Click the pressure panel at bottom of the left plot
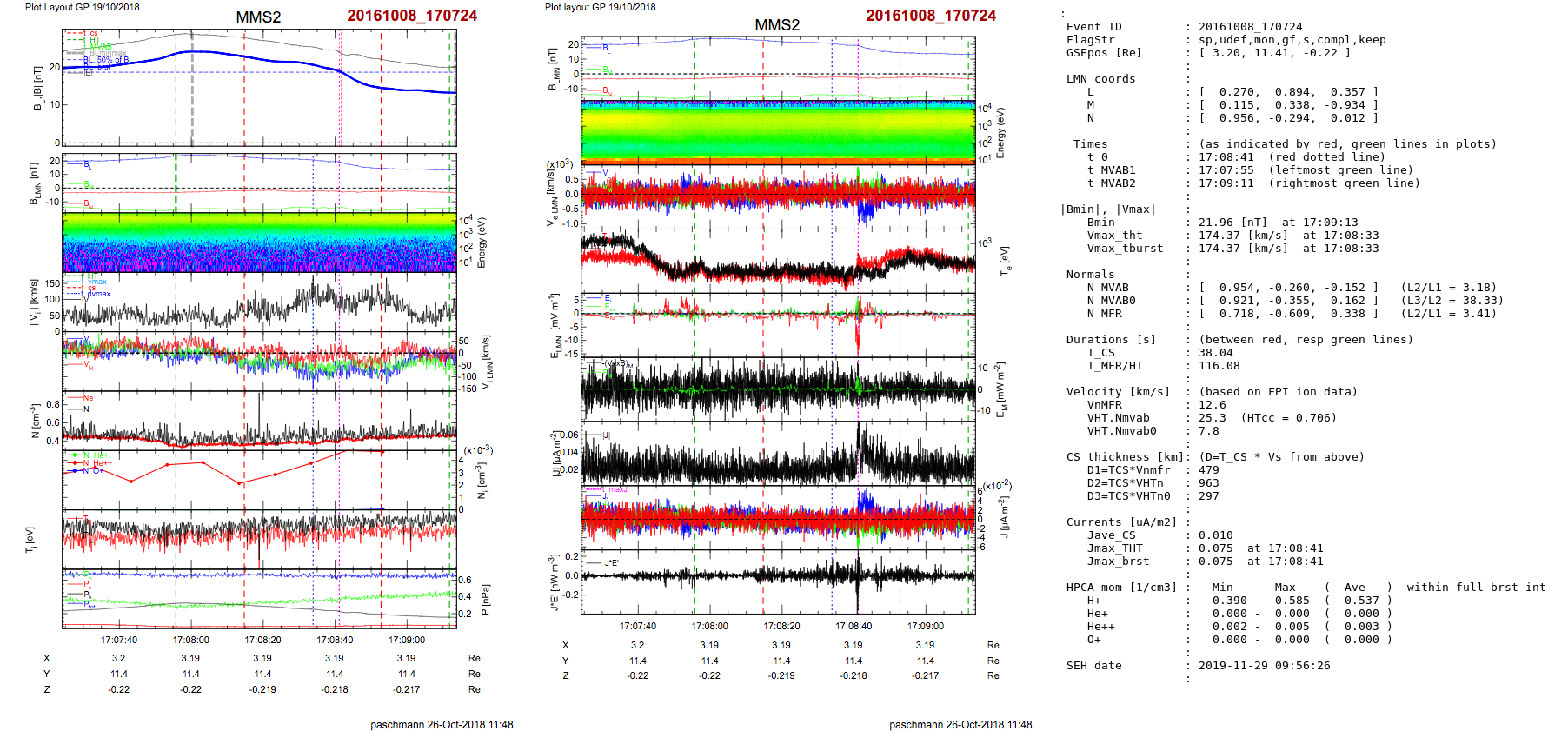1568x731 pixels. (x=259, y=598)
